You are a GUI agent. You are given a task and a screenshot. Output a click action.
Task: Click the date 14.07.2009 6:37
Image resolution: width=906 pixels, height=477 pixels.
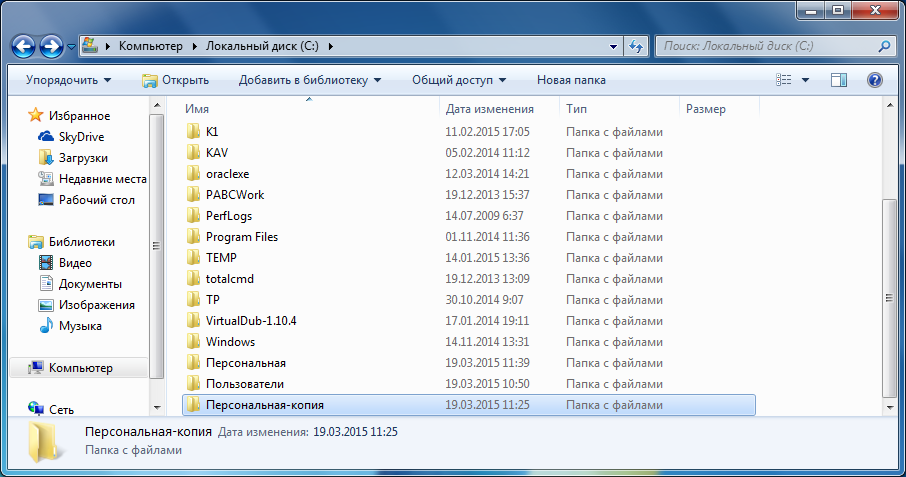tap(484, 216)
